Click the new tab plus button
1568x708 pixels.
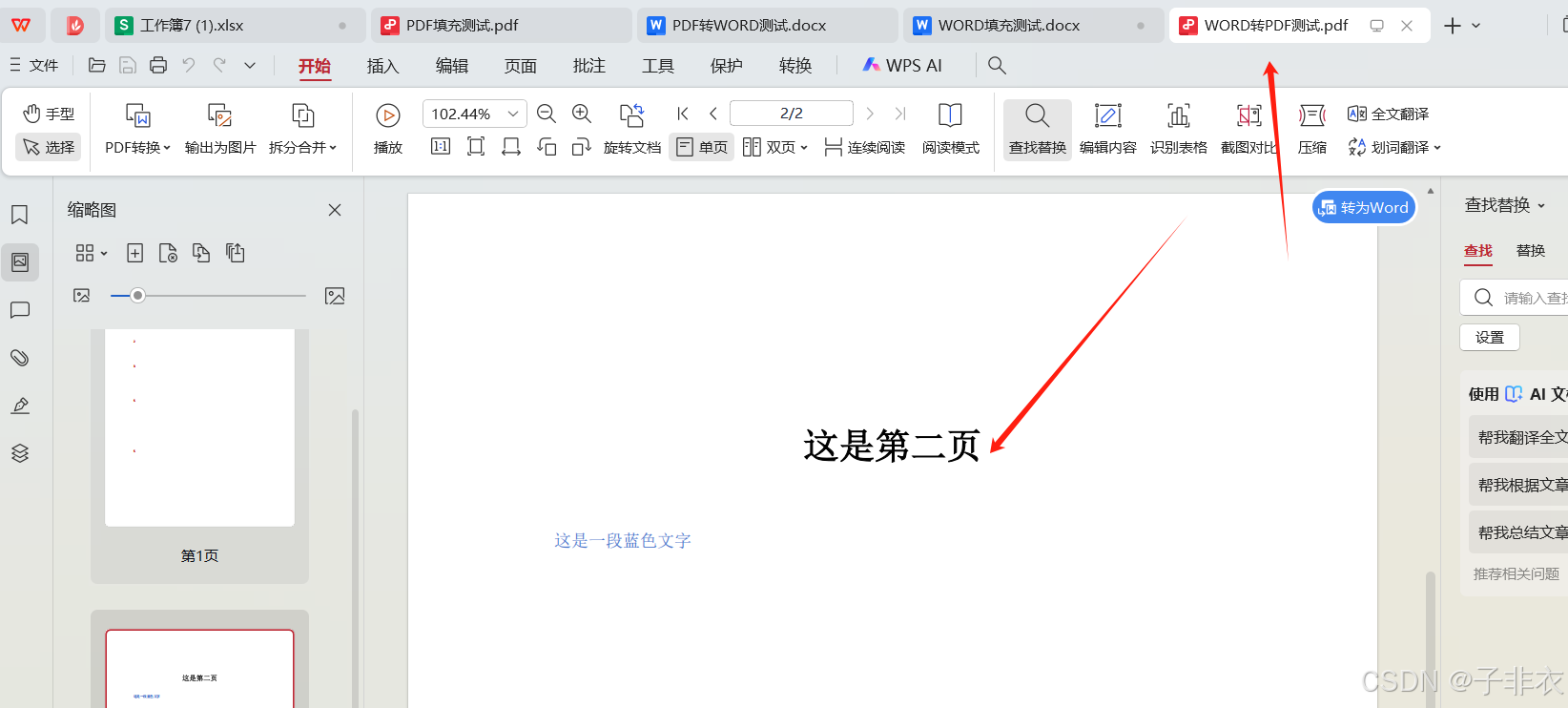[1453, 26]
